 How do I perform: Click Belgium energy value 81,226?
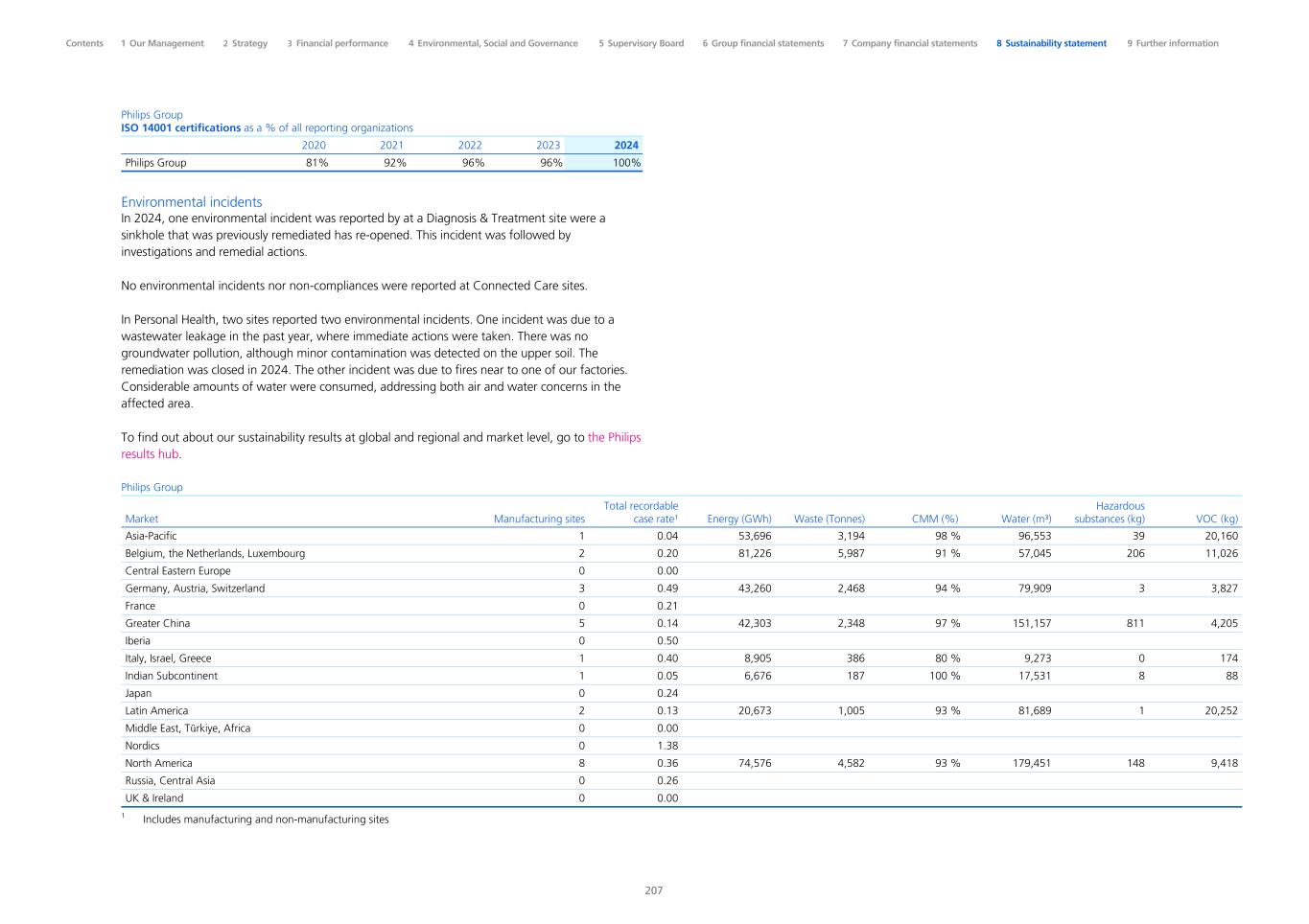pos(753,554)
